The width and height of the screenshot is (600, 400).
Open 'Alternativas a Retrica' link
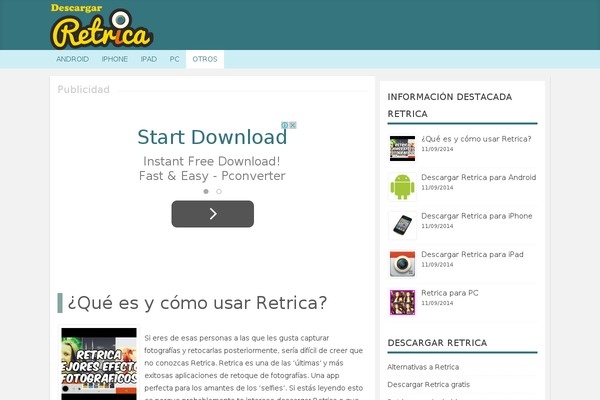(x=423, y=367)
